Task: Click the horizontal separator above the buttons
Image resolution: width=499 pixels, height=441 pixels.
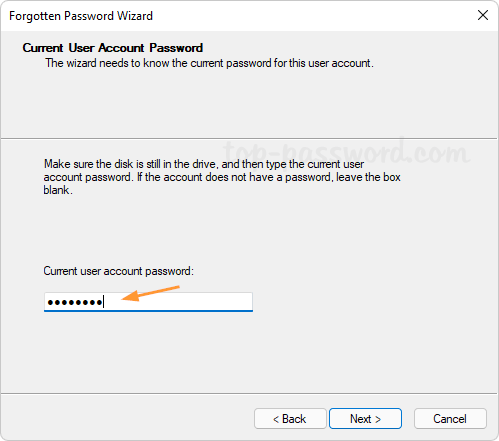Action: click(249, 393)
